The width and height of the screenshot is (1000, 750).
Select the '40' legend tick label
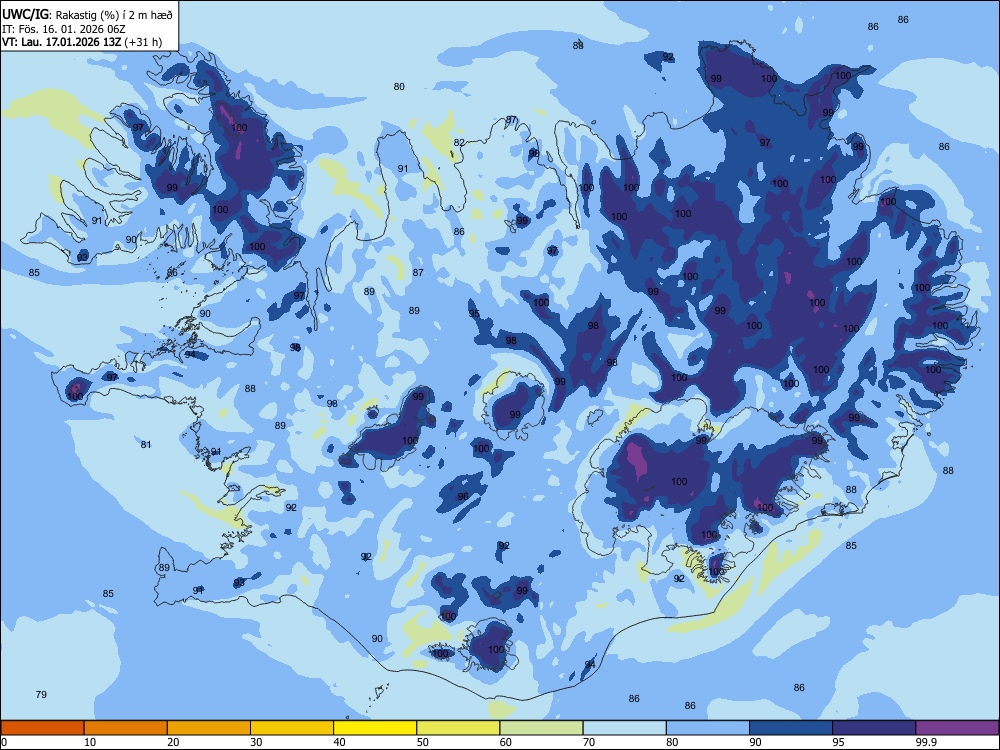(340, 742)
